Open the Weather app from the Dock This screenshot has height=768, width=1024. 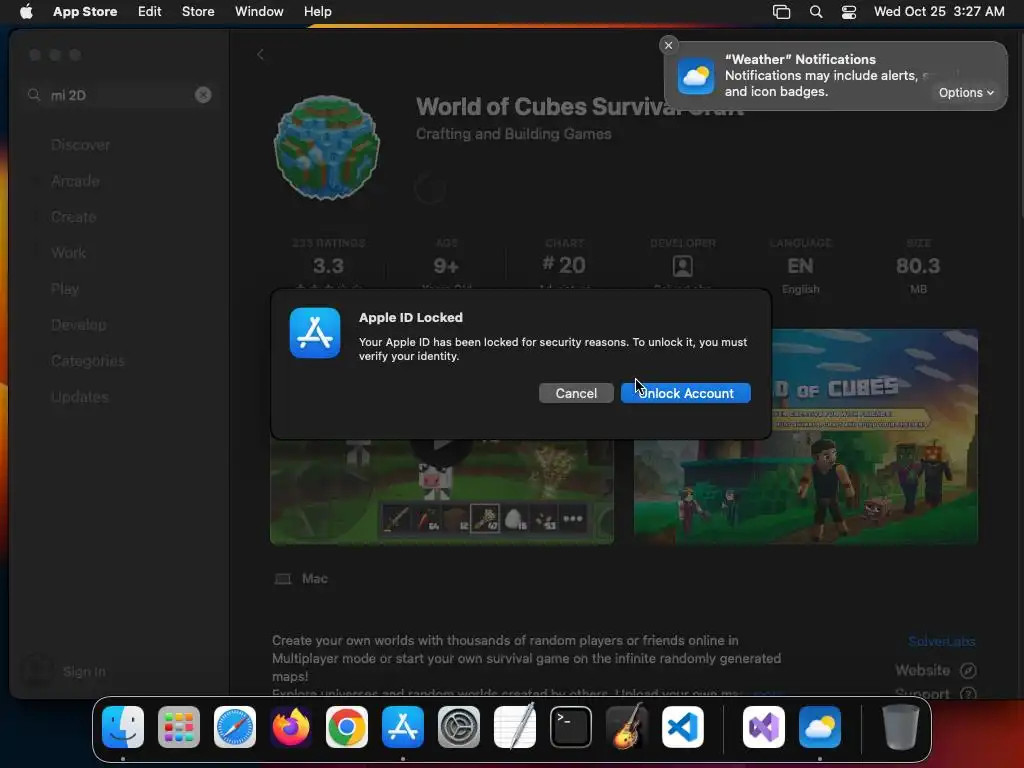[820, 727]
